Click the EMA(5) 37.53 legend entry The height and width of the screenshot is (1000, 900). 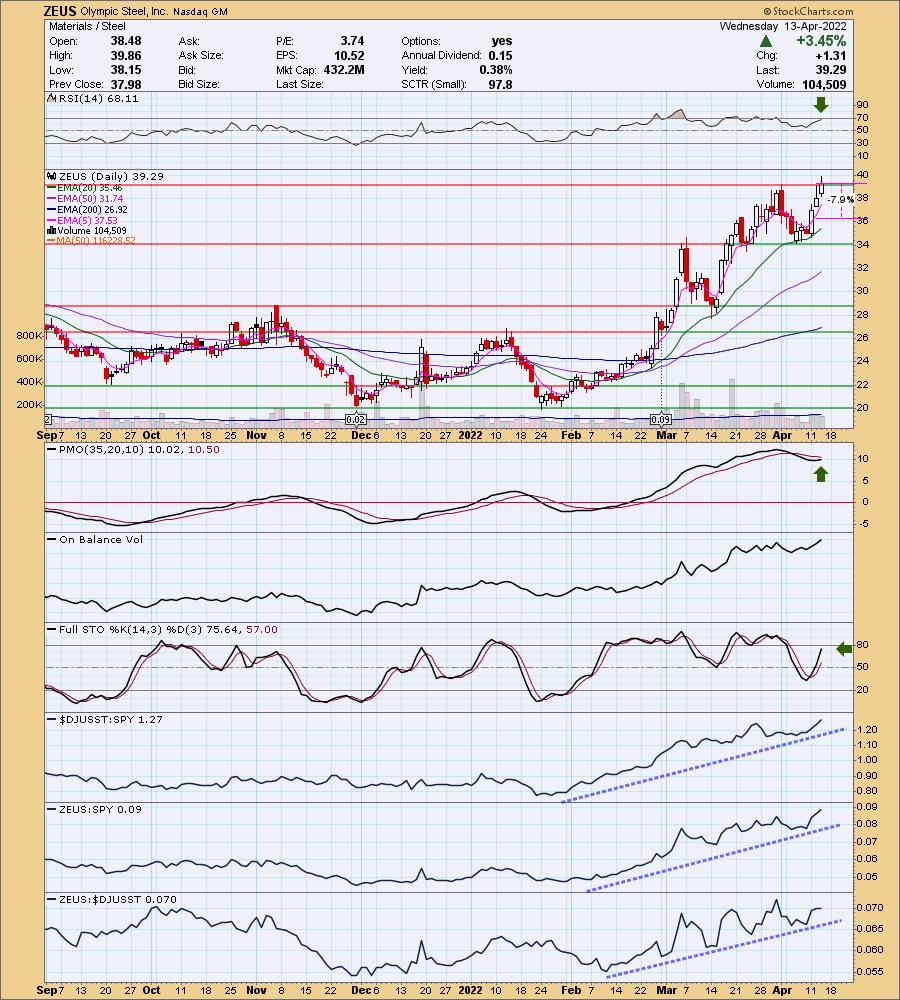pyautogui.click(x=82, y=221)
